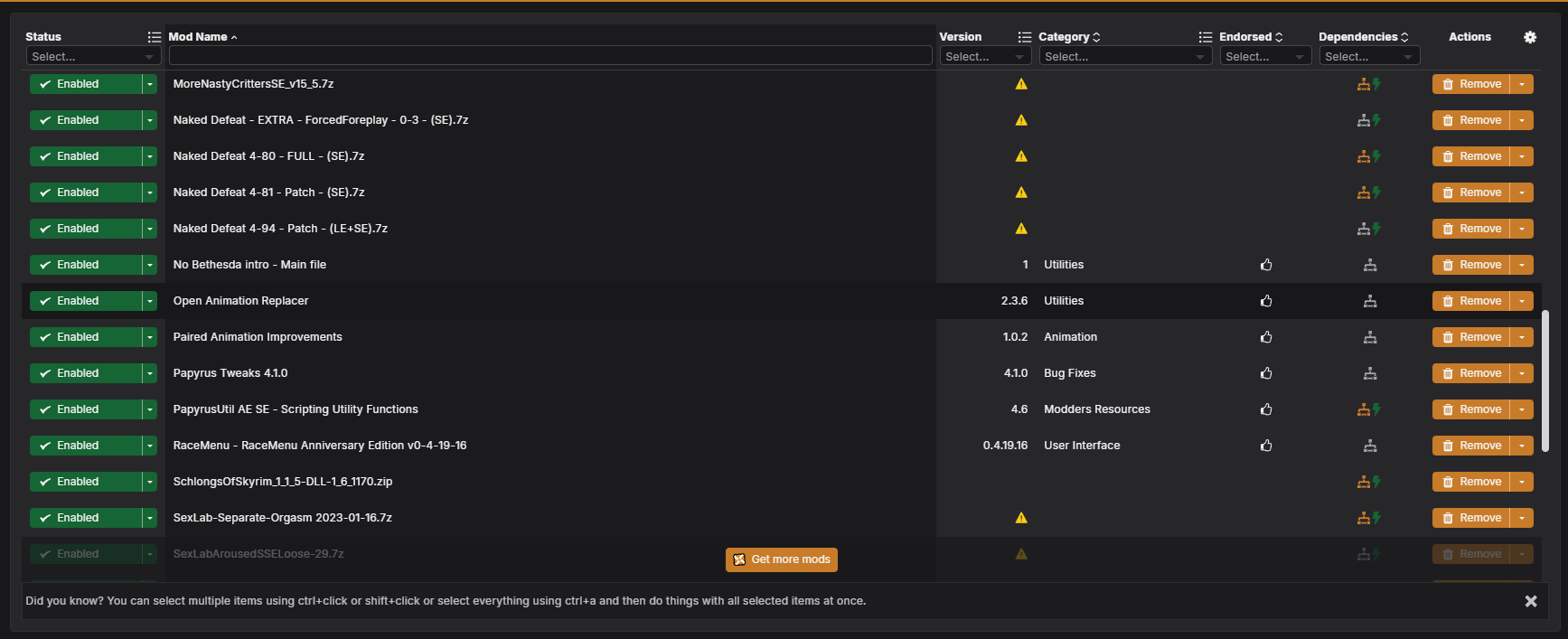Toggle Enabled state for Open Animation Replacer
Image resolution: width=1568 pixels, height=639 pixels.
86,301
